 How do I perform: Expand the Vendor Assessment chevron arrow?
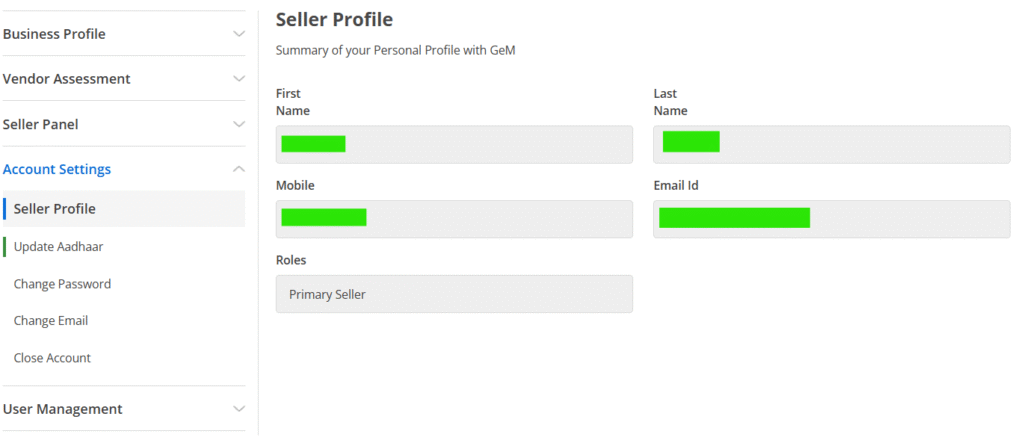click(x=238, y=79)
